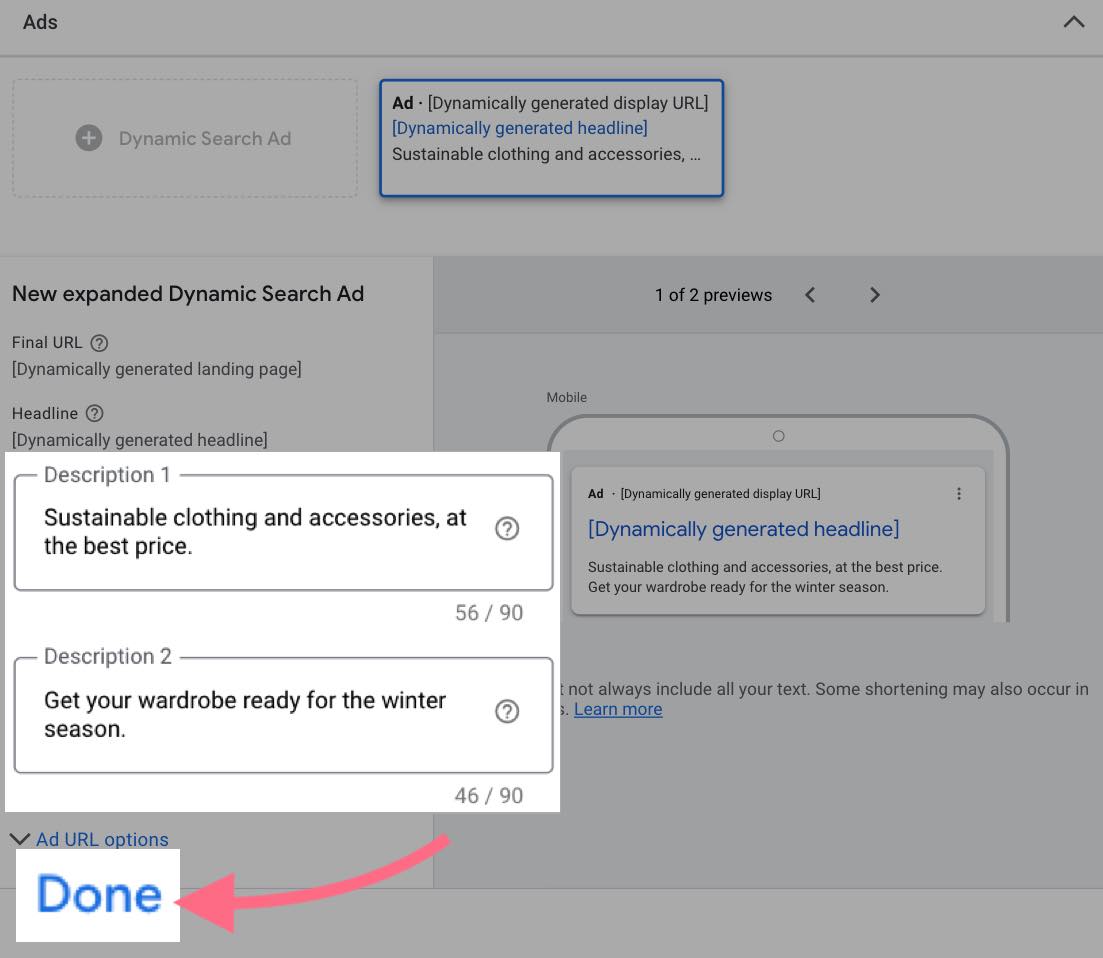This screenshot has width=1103, height=958.
Task: Click the dashed Dynamic Search Ad placeholder card
Action: tap(185, 137)
